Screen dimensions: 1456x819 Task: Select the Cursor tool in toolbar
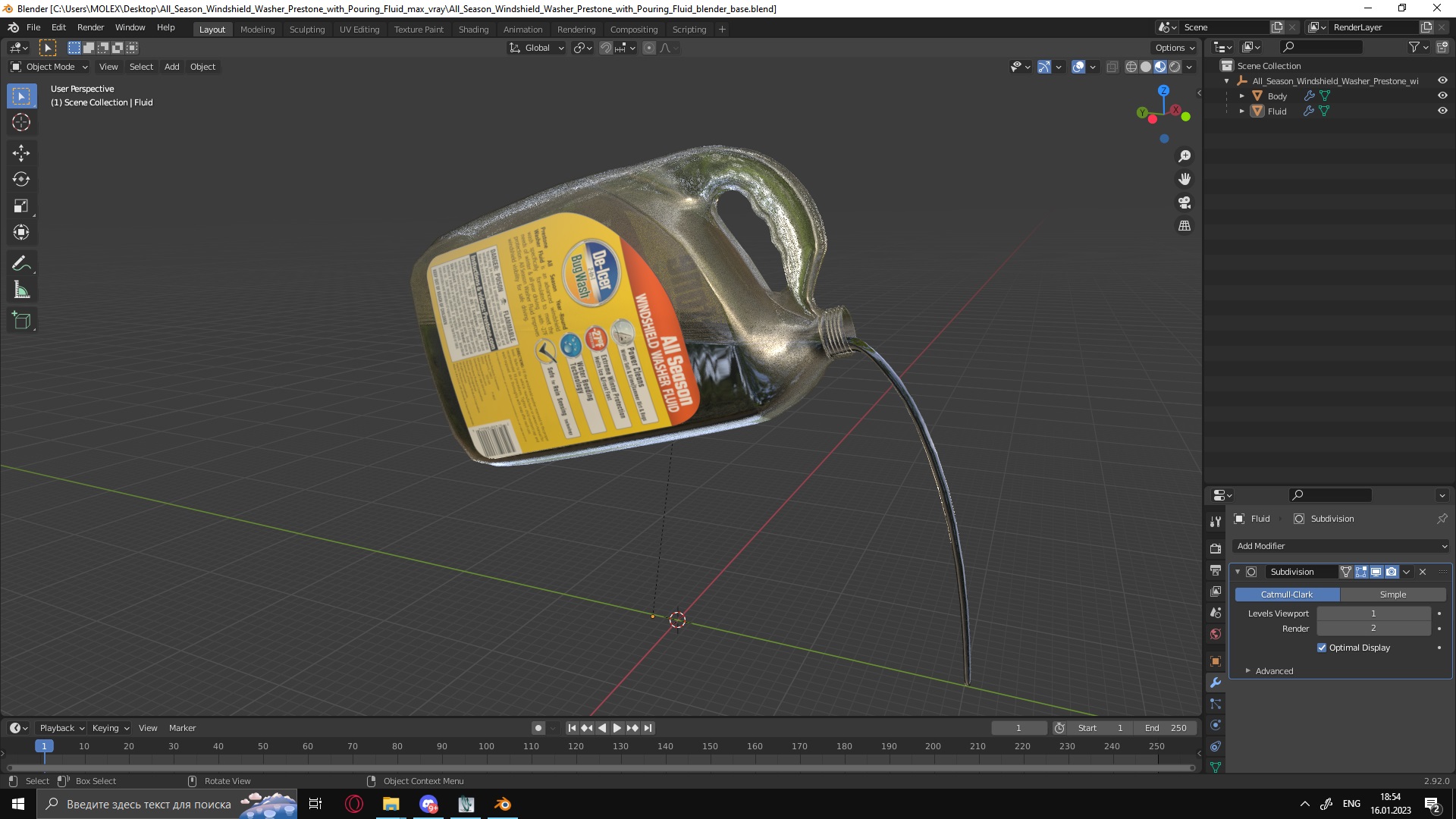pos(21,122)
